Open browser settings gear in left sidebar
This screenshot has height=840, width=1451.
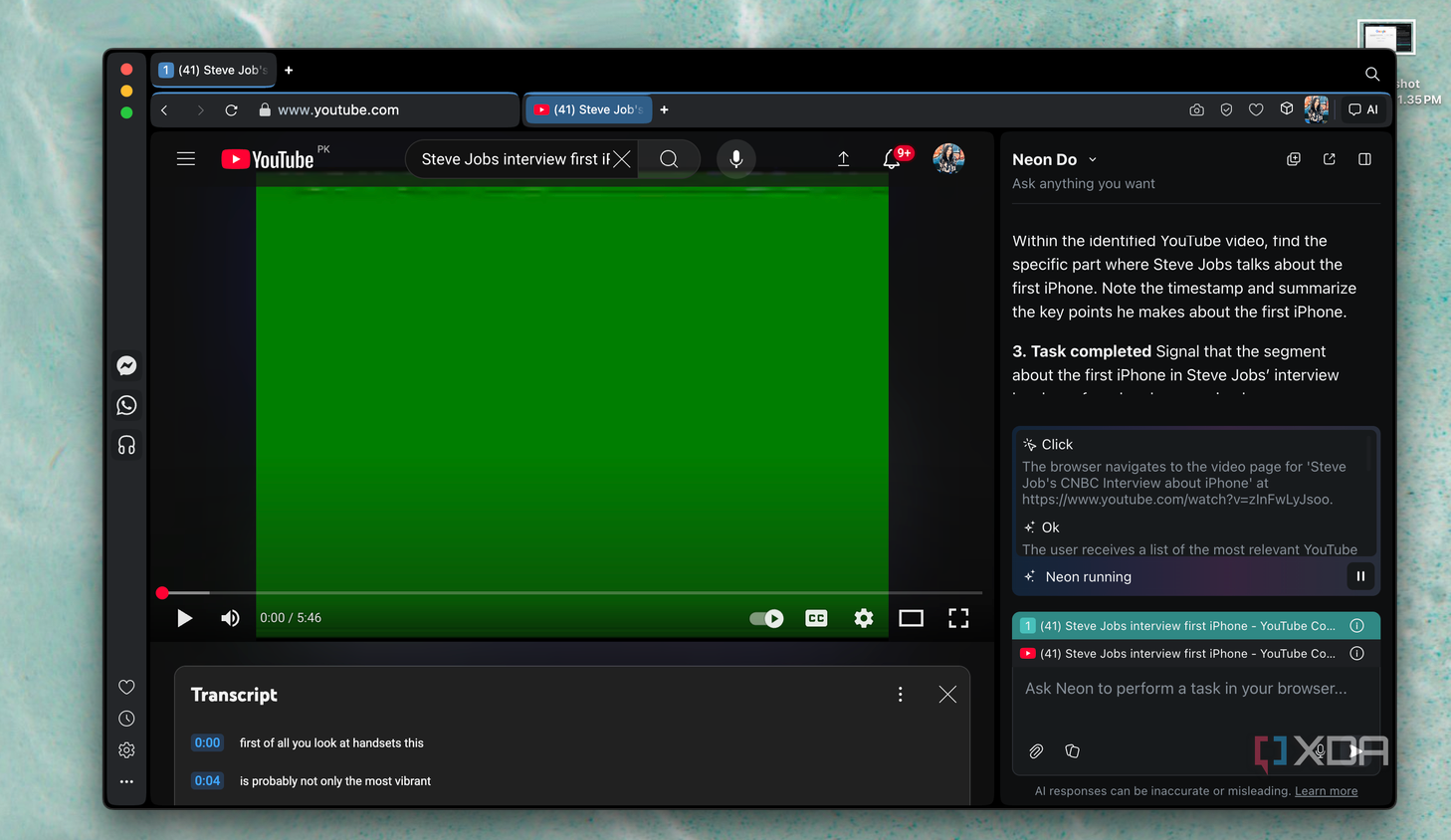point(126,750)
